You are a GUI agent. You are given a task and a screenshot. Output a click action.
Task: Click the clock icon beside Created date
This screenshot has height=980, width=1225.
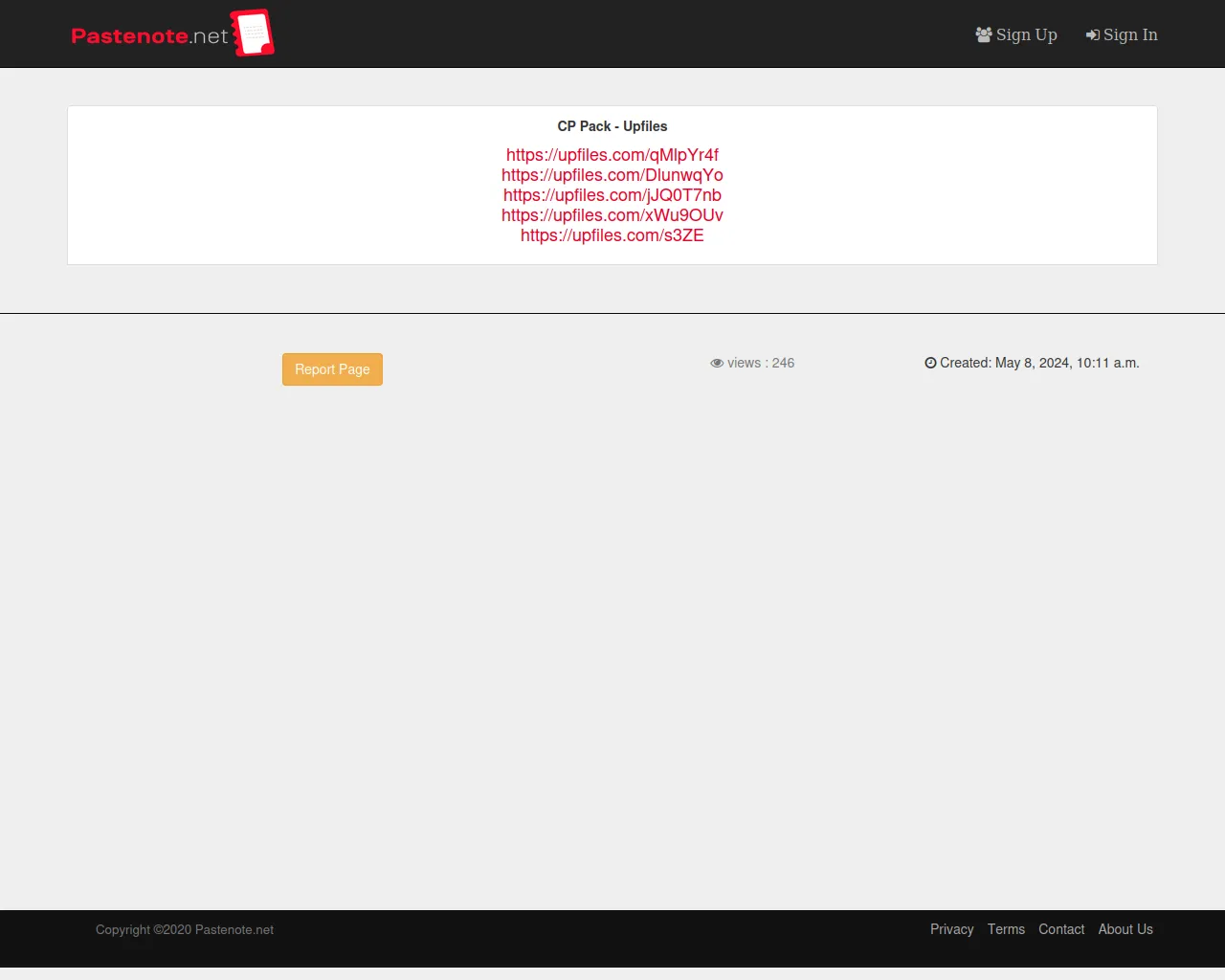pos(929,363)
